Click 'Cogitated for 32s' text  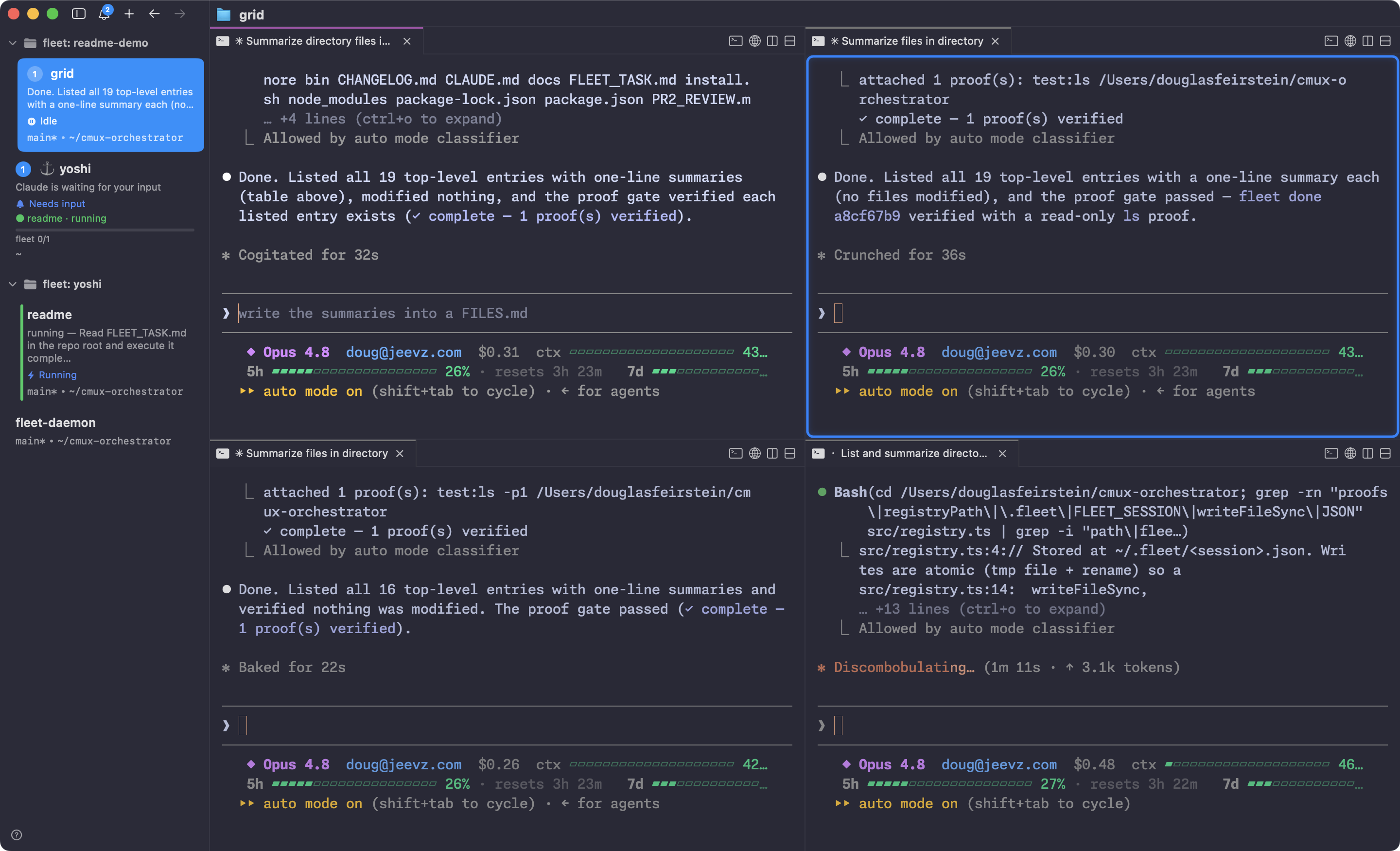pyautogui.click(x=308, y=255)
